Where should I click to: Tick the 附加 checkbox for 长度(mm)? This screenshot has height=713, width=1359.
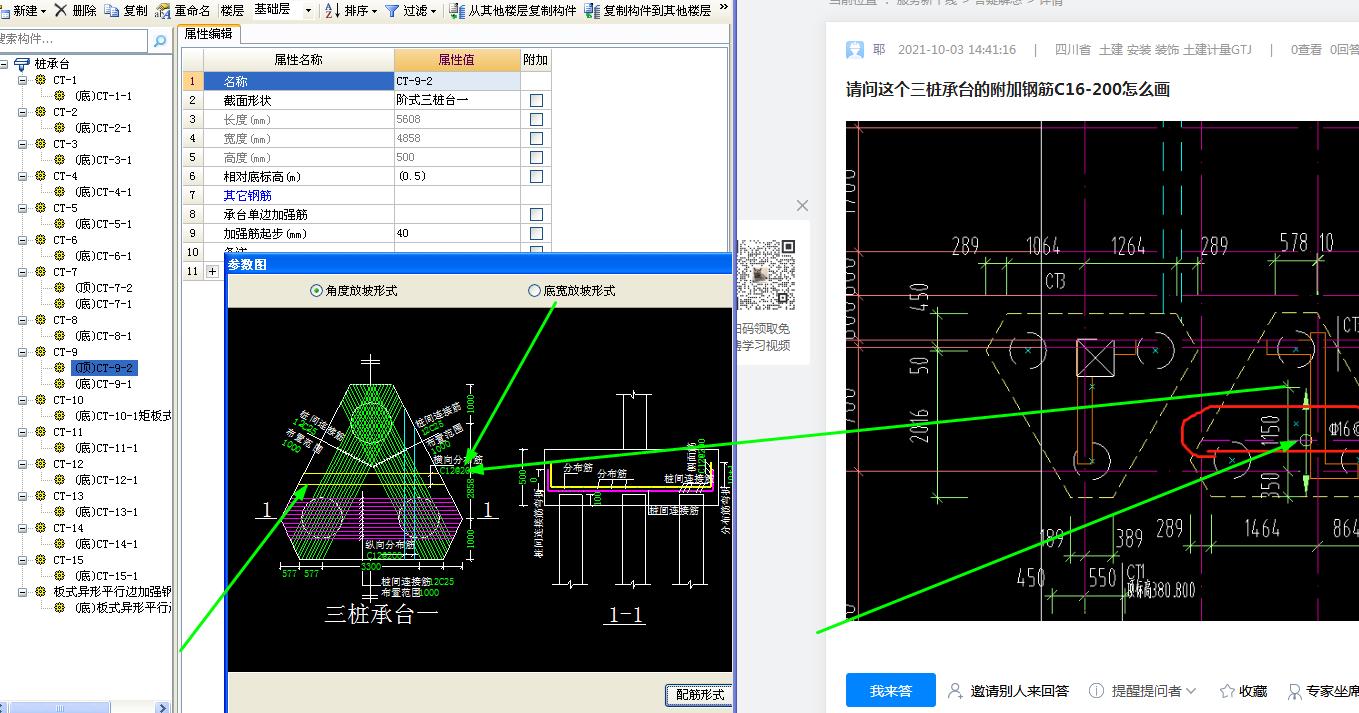(x=536, y=120)
